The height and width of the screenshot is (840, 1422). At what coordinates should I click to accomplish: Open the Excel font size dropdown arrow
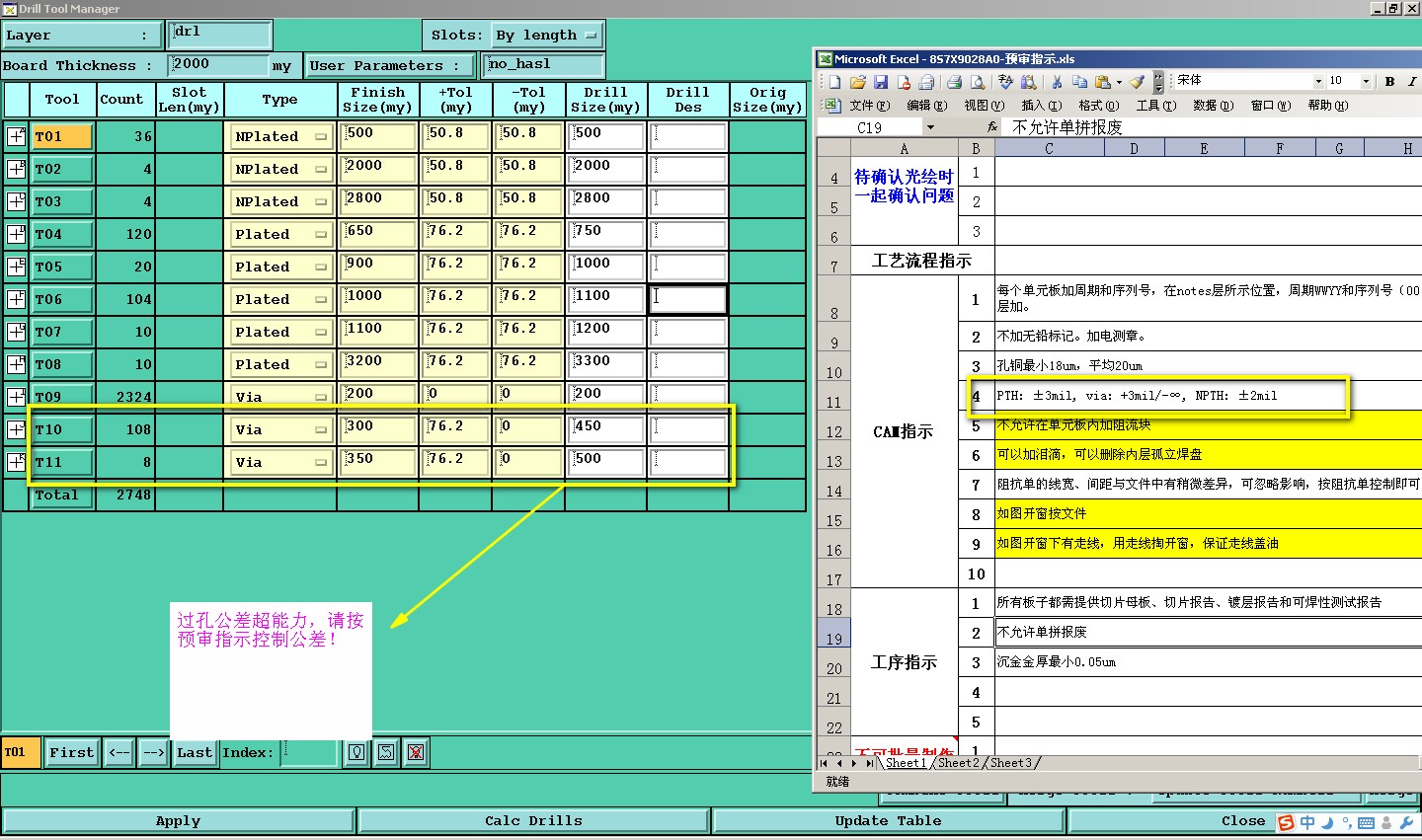pos(1366,81)
